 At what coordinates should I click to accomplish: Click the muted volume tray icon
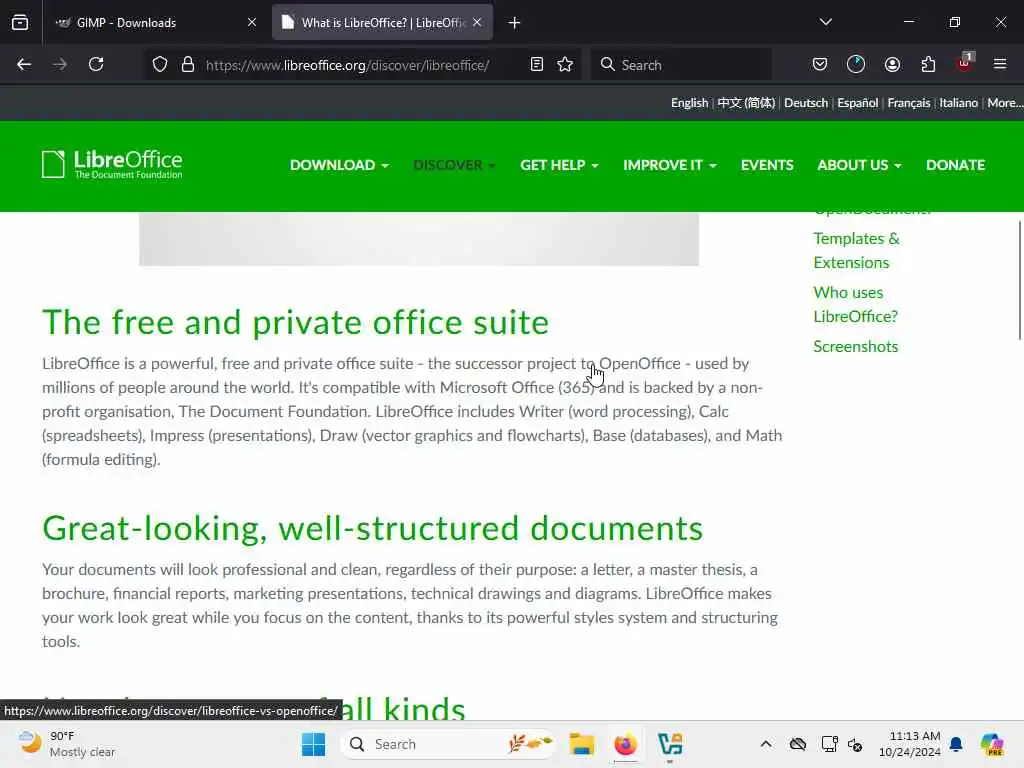point(855,744)
